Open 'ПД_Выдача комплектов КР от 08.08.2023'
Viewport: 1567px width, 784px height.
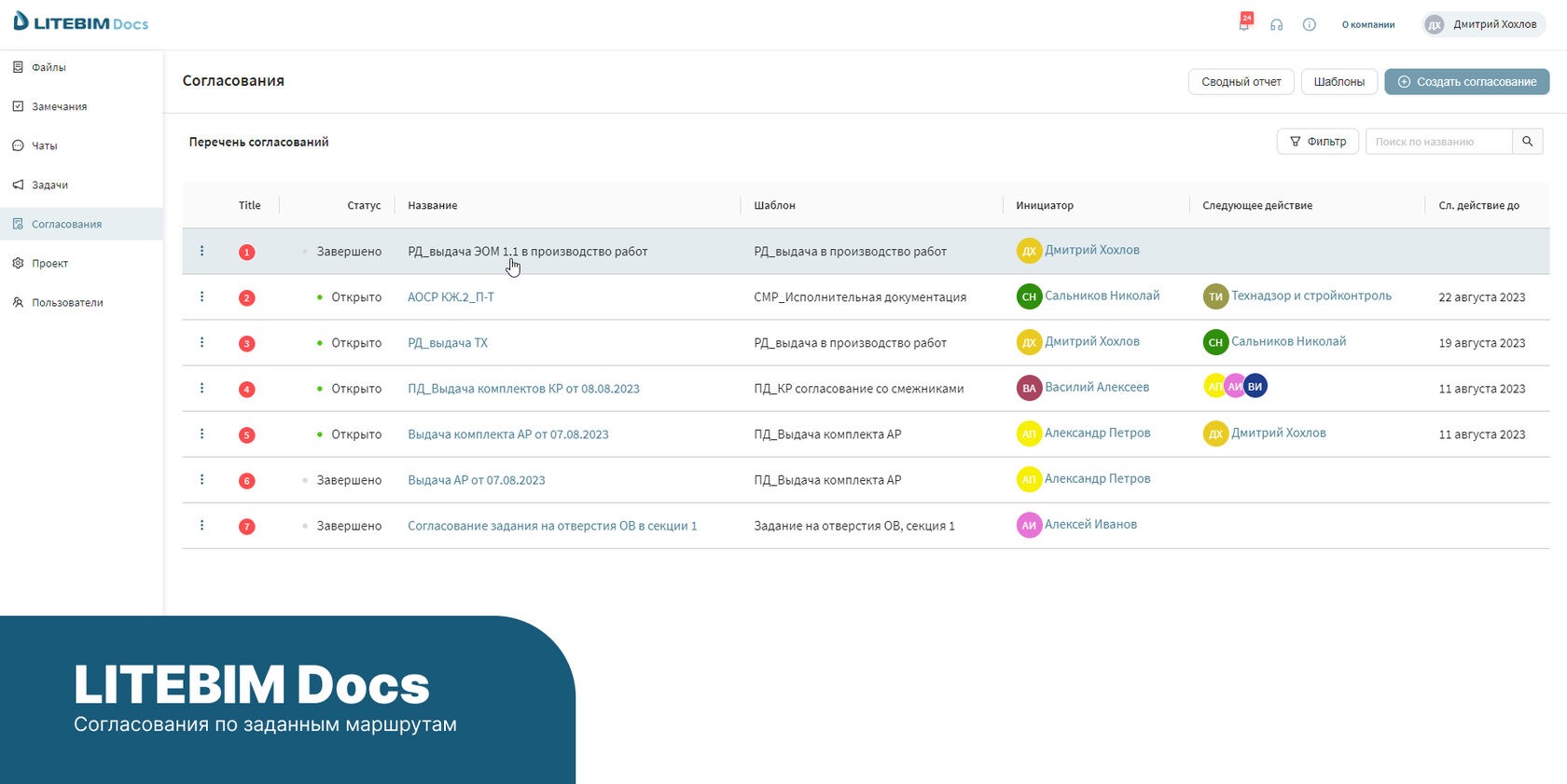[x=523, y=389]
